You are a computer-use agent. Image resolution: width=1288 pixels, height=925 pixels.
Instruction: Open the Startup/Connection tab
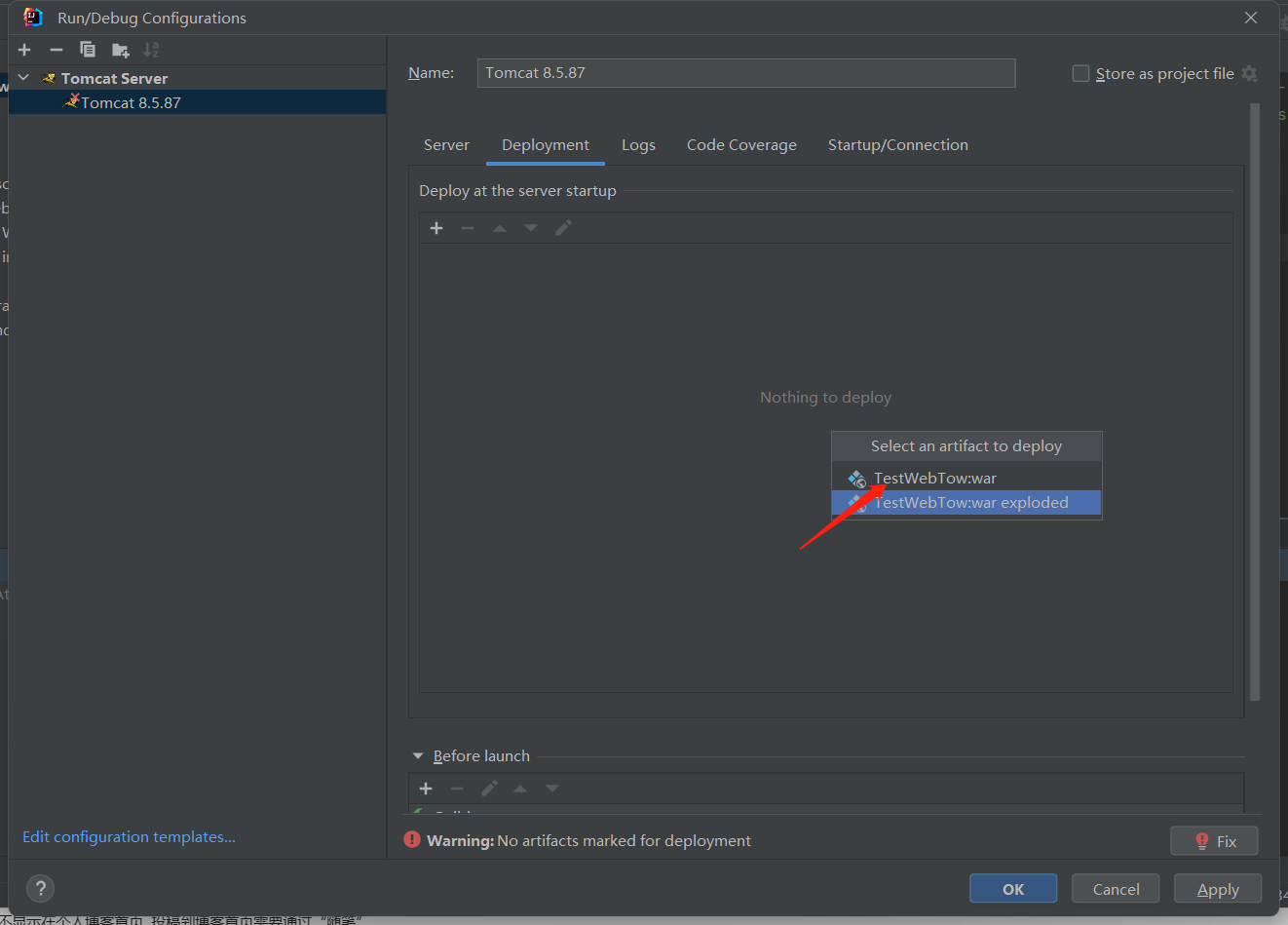(x=897, y=145)
